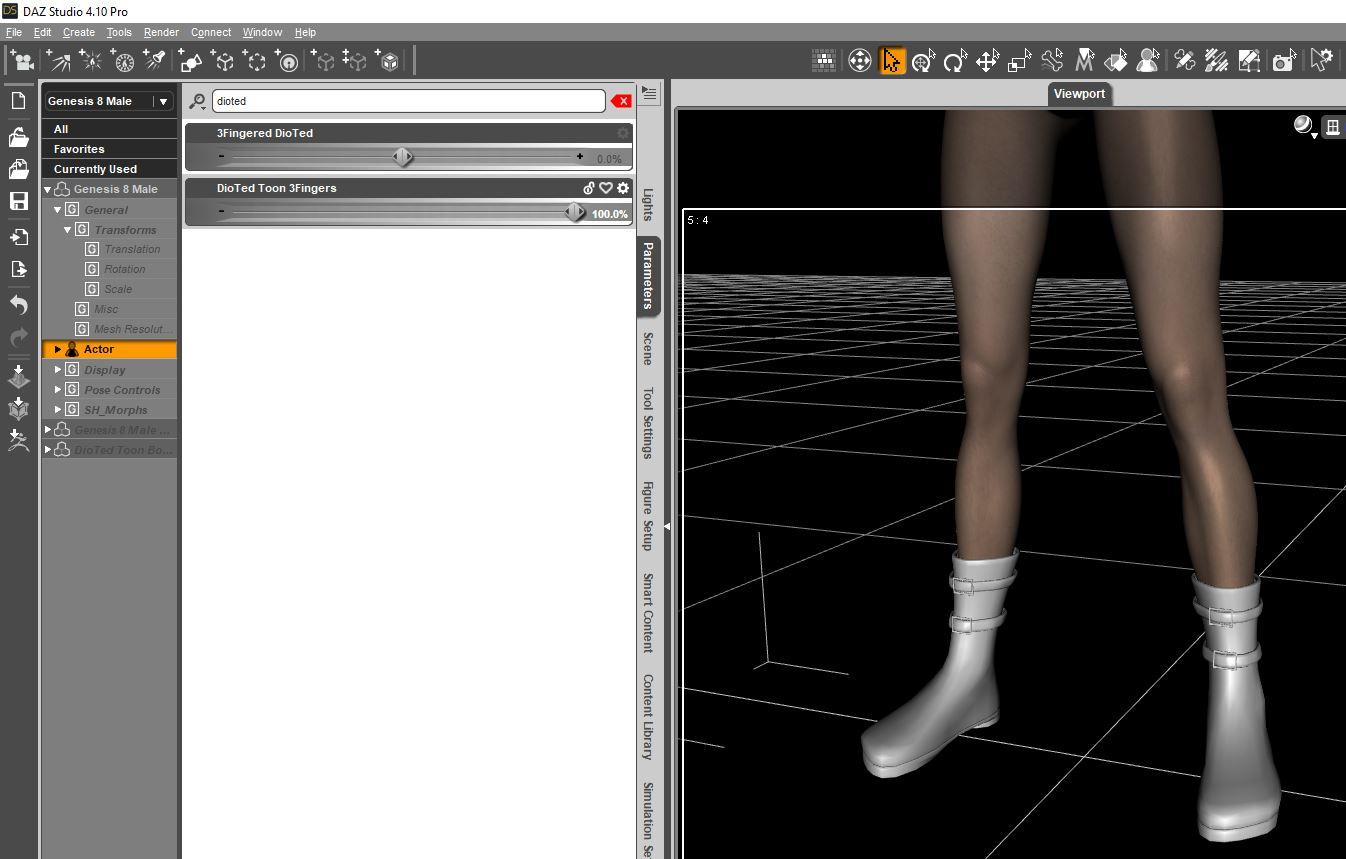Select the Region Navigator tool

[x=1148, y=61]
